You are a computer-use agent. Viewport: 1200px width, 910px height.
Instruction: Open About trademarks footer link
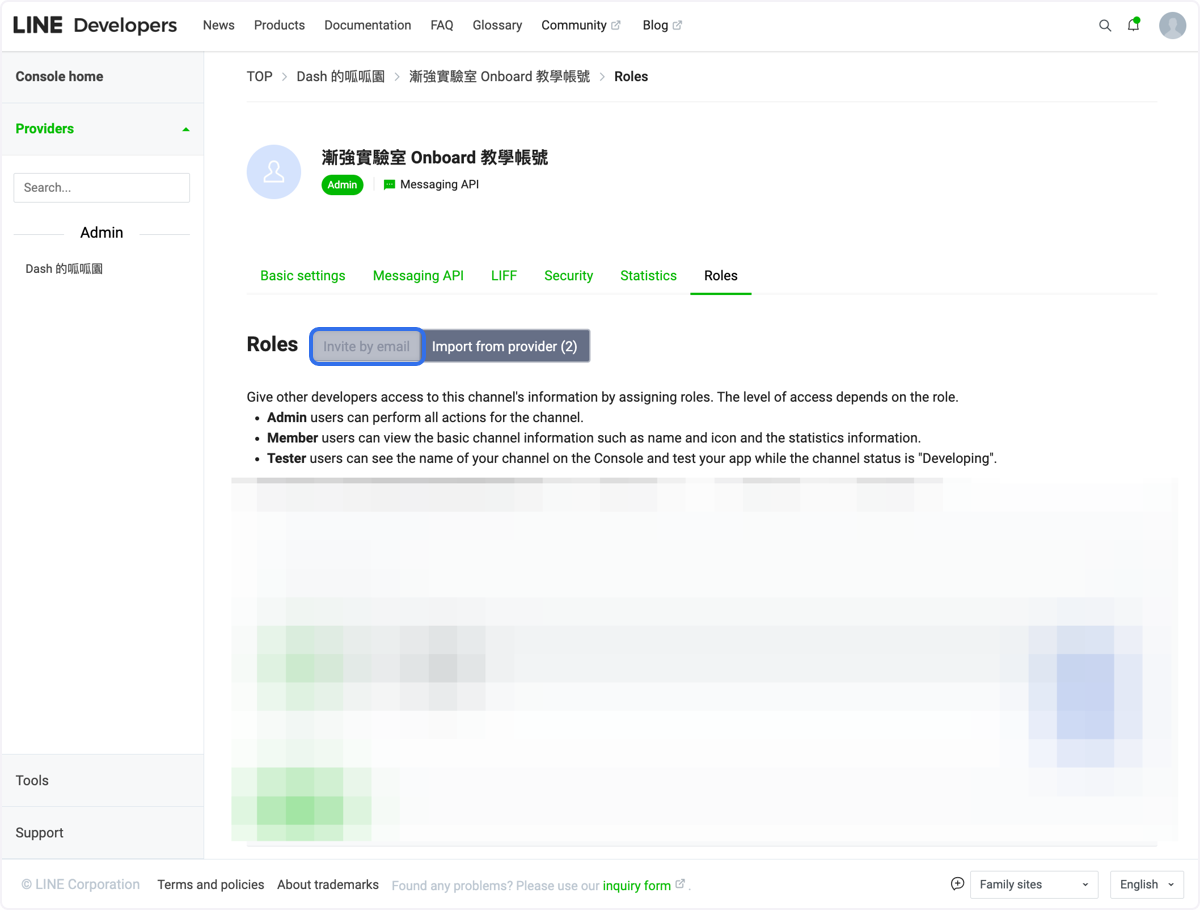pos(328,885)
